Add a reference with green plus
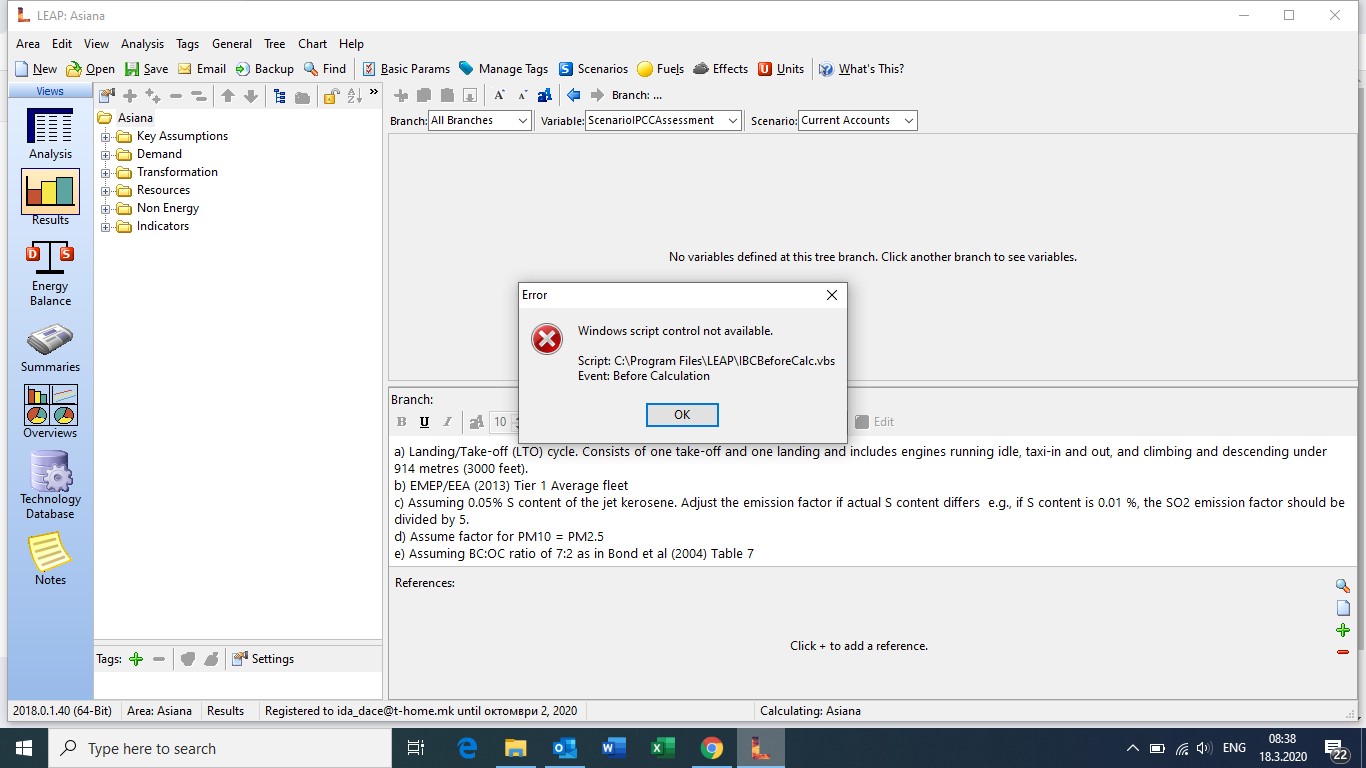Viewport: 1366px width, 768px height. (1343, 630)
